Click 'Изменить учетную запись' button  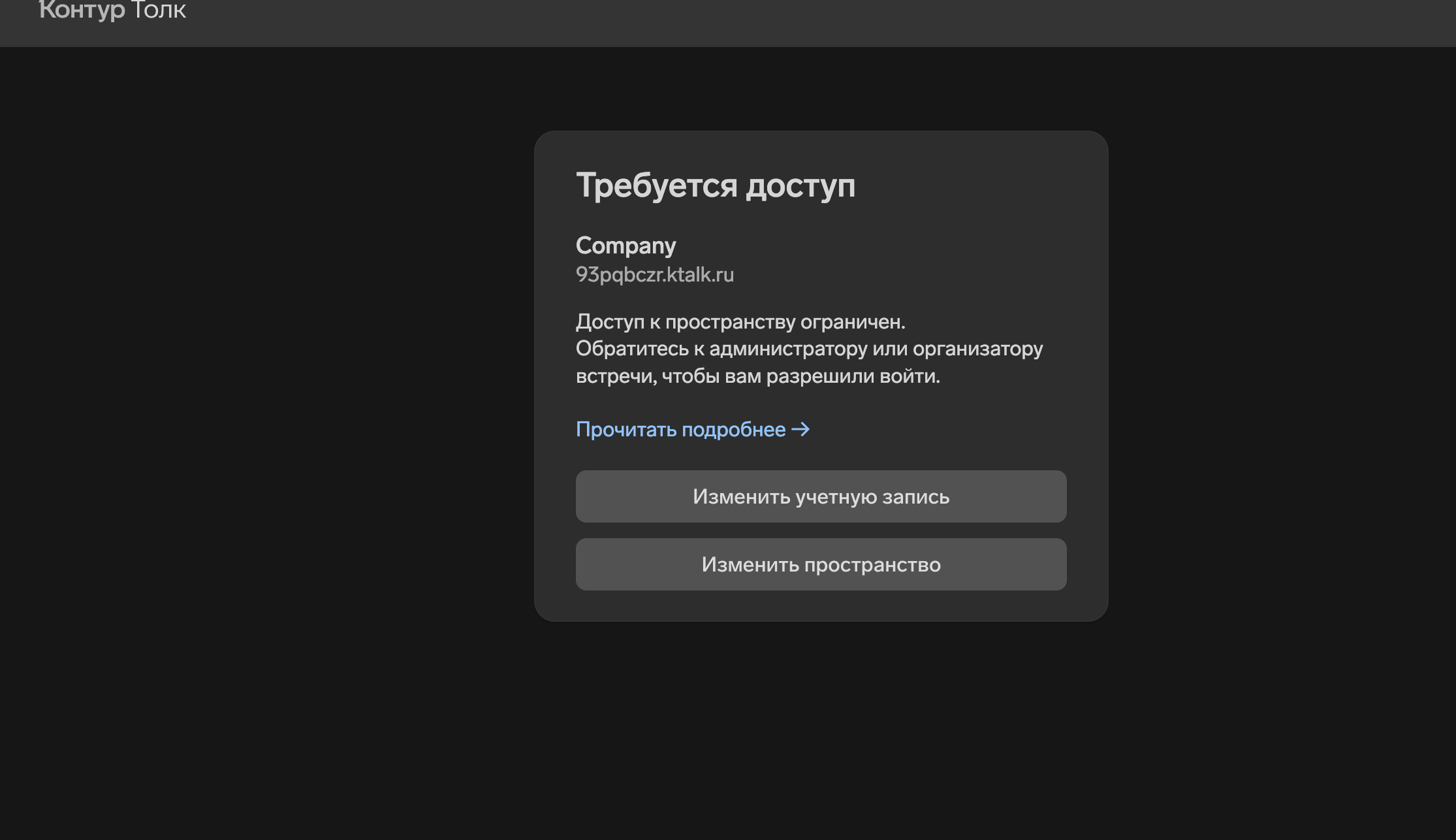pos(821,496)
